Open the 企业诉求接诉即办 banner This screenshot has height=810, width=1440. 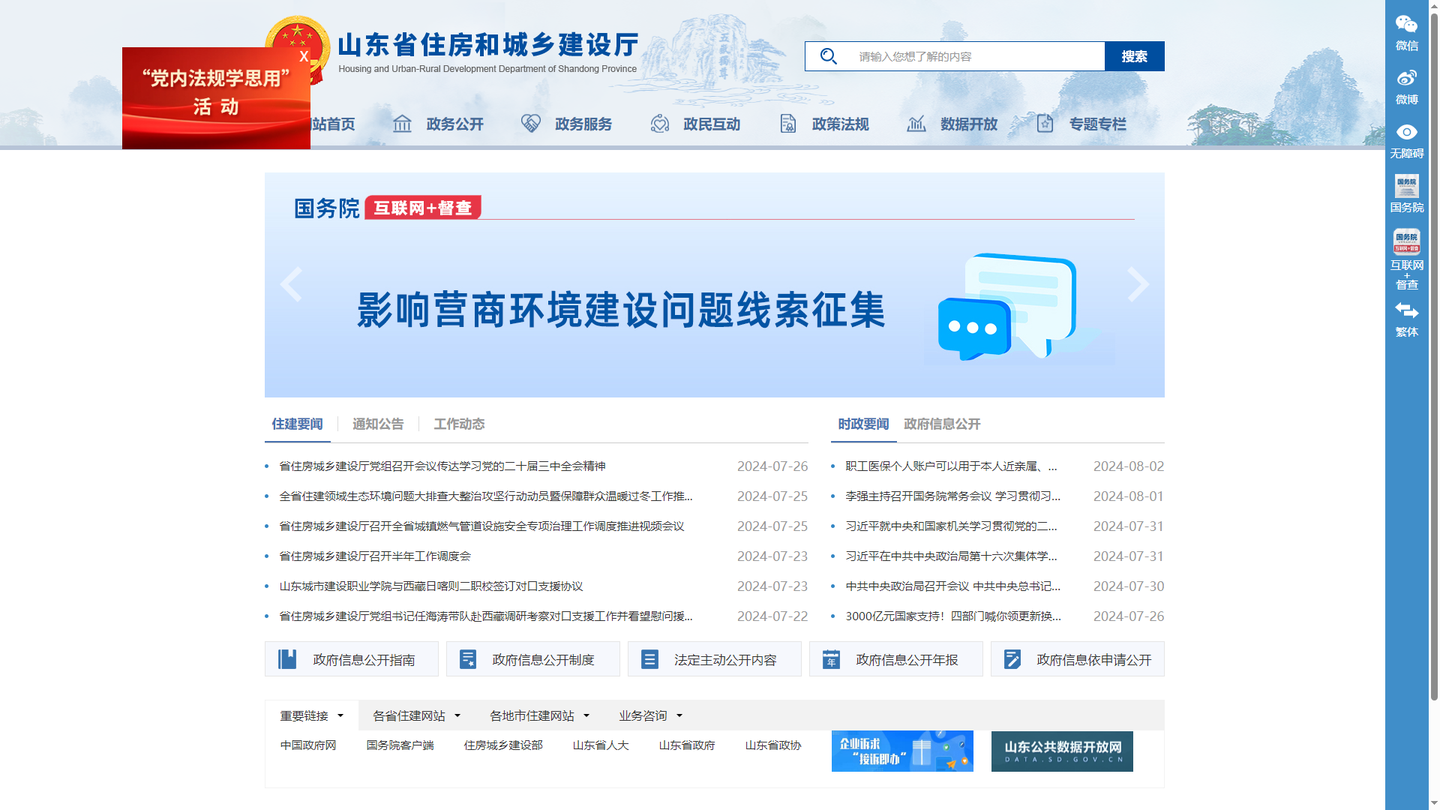tap(902, 751)
